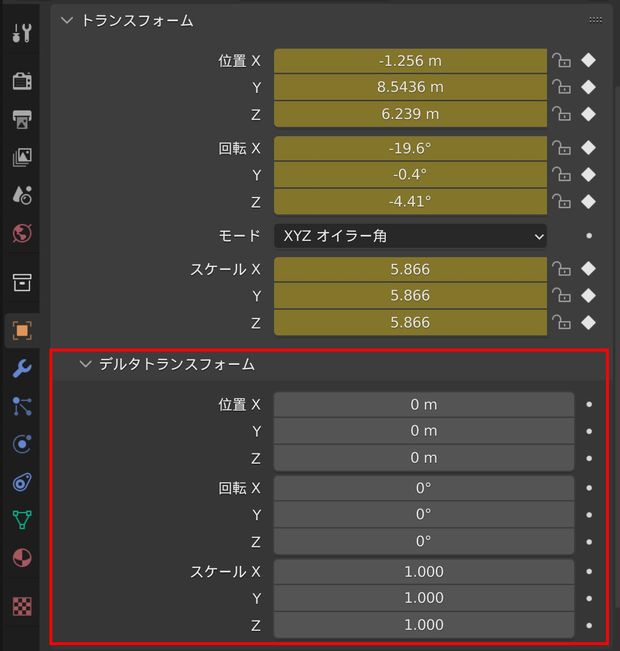Click the animate dot for delta 回転 X
This screenshot has width=620, height=651.
[589, 488]
